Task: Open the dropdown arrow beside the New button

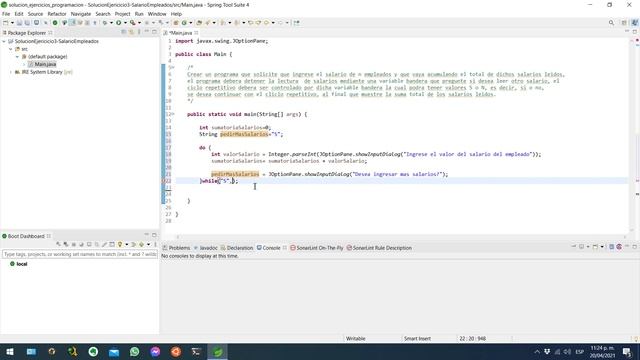Action: (12, 23)
